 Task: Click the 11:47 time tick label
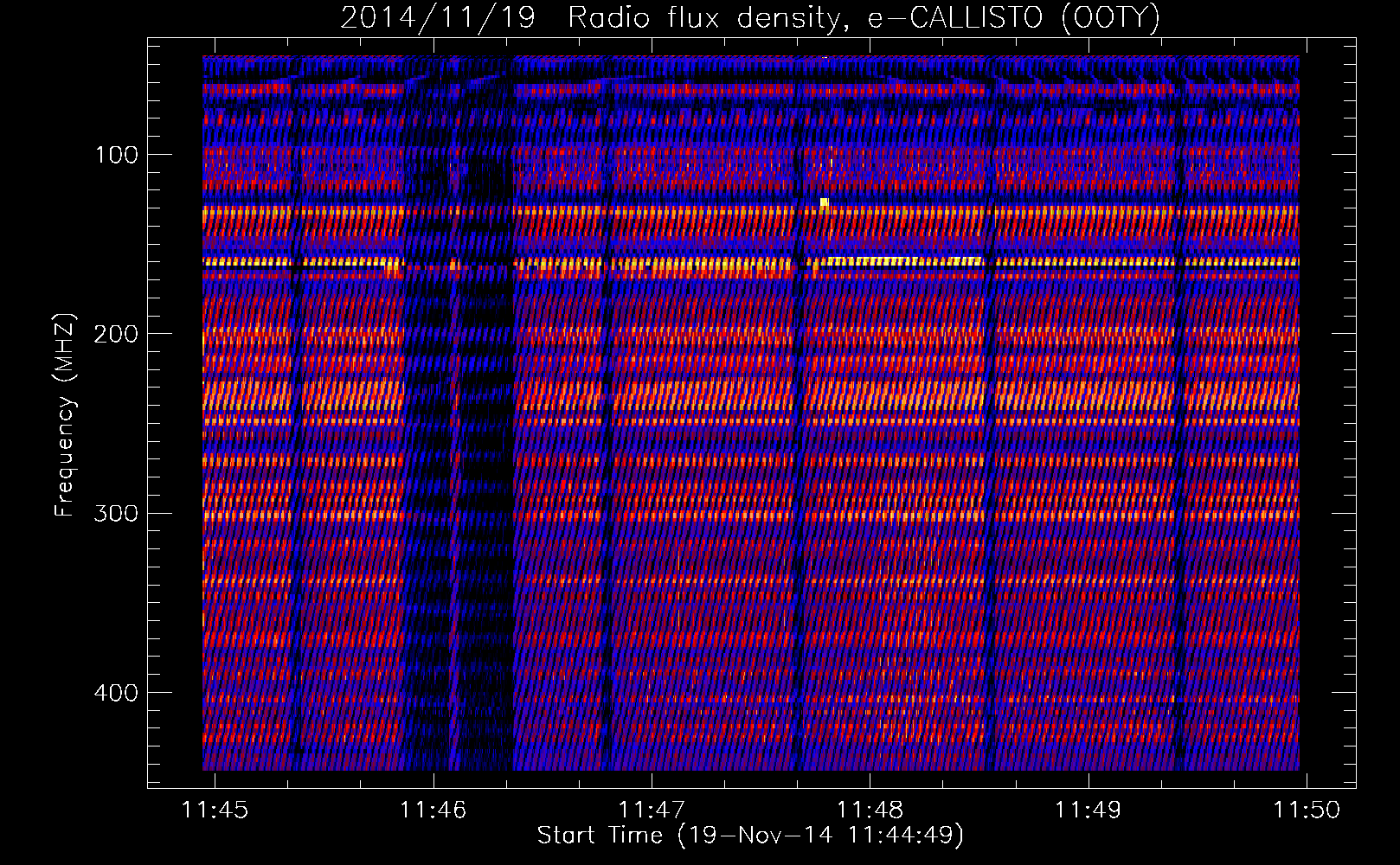(x=652, y=810)
